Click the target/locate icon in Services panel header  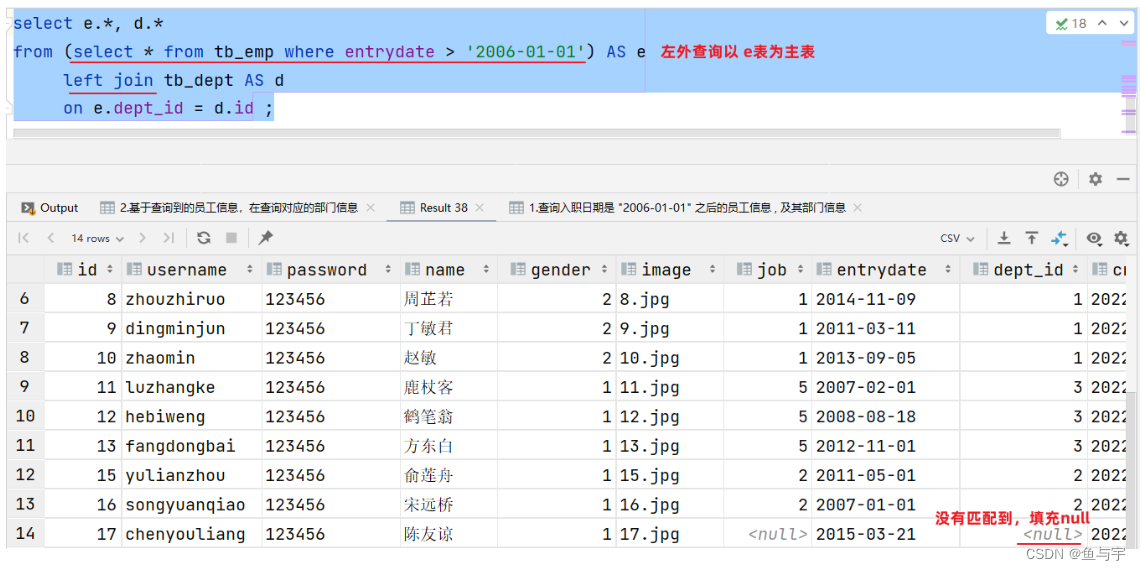[1061, 178]
